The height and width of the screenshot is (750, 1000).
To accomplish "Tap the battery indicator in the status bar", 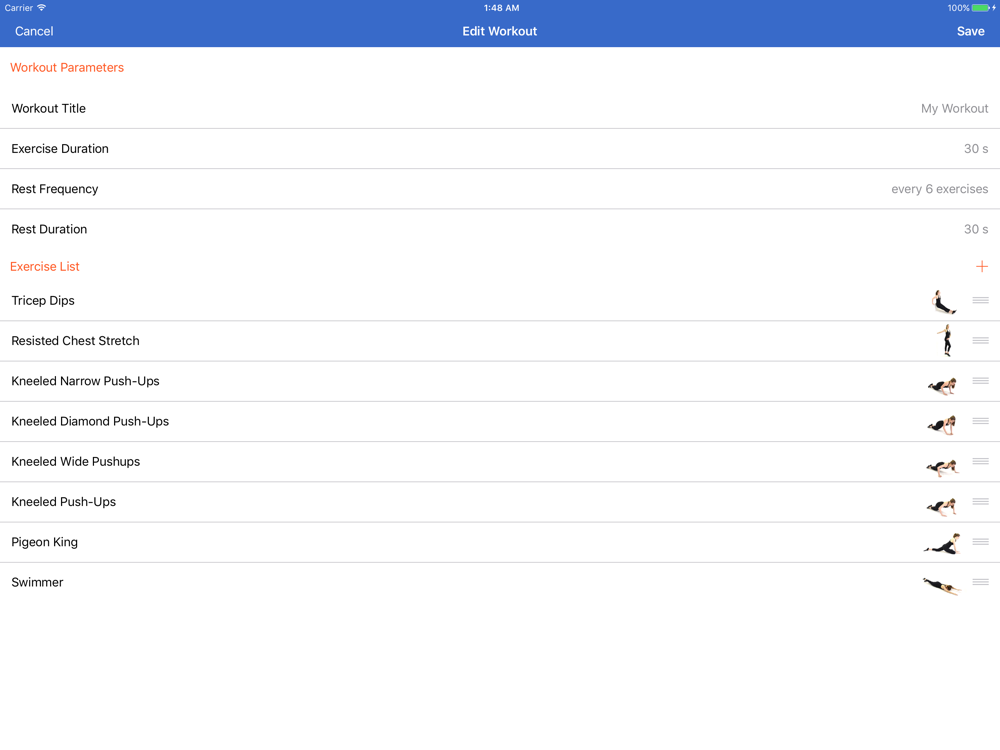I will [983, 8].
